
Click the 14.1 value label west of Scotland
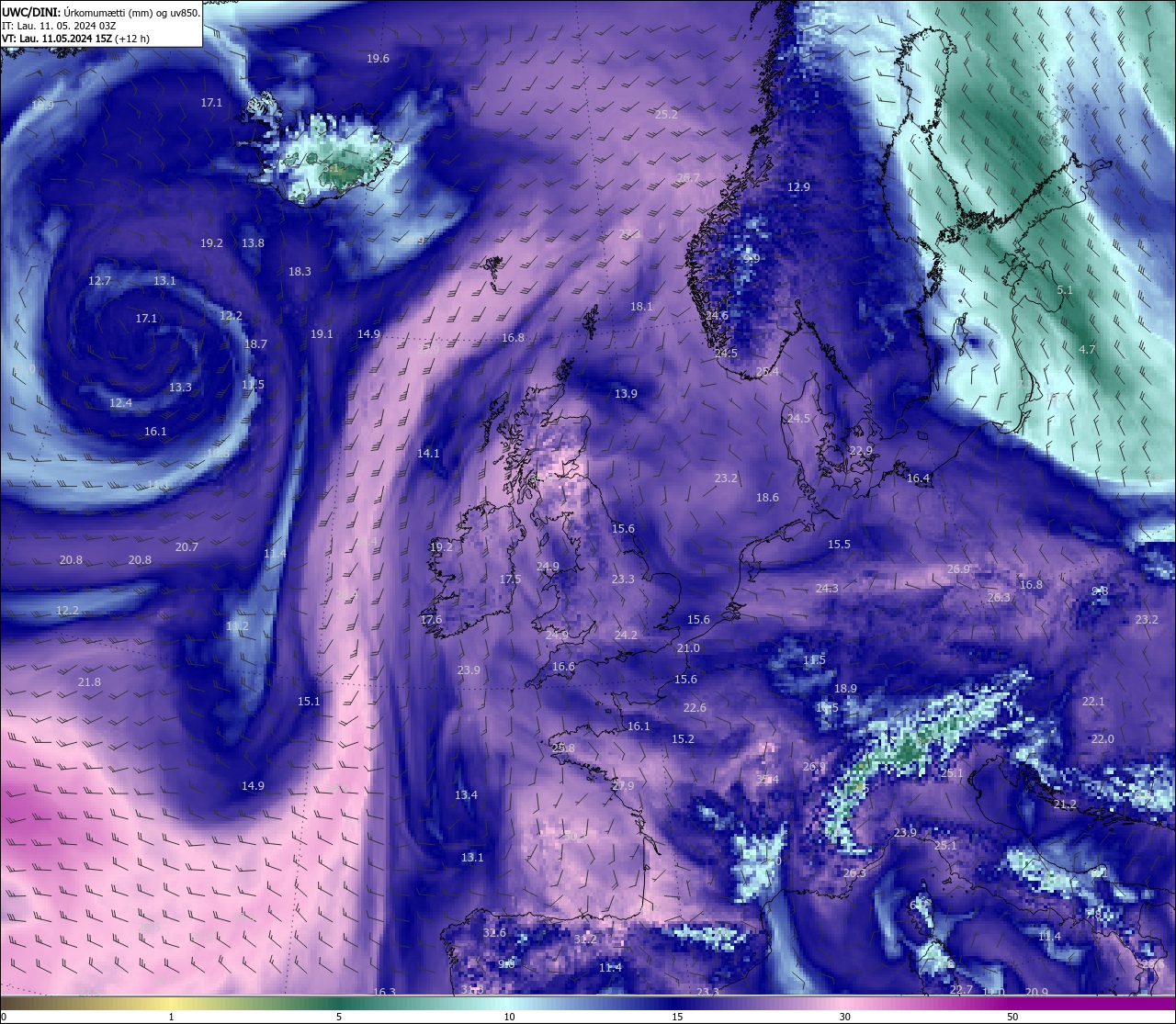coord(428,454)
